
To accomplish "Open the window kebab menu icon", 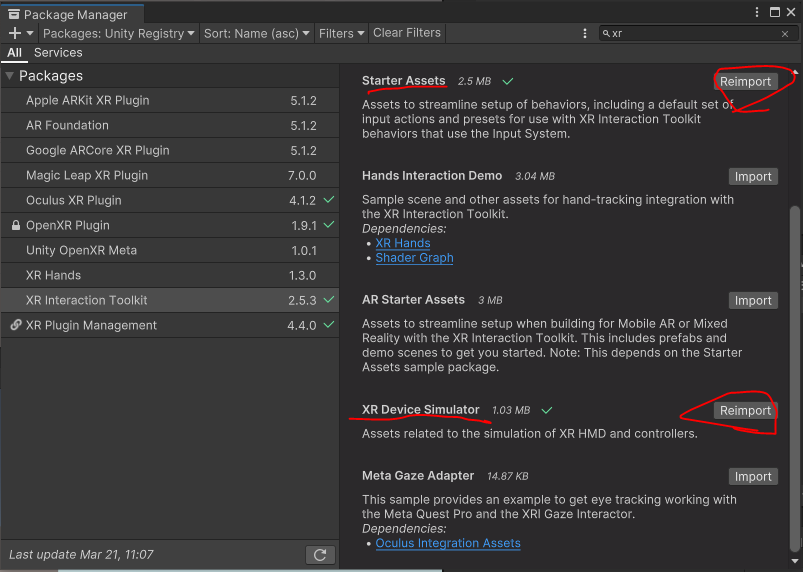I will [757, 12].
